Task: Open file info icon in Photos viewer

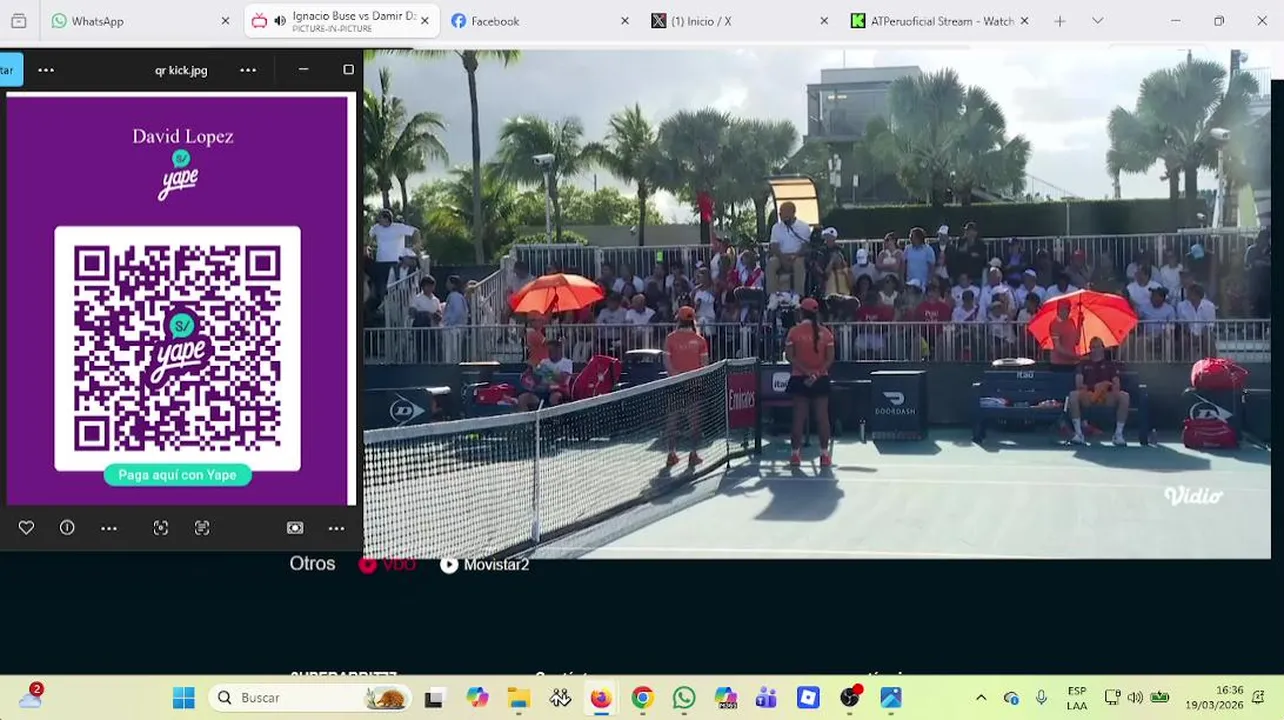Action: tap(67, 528)
